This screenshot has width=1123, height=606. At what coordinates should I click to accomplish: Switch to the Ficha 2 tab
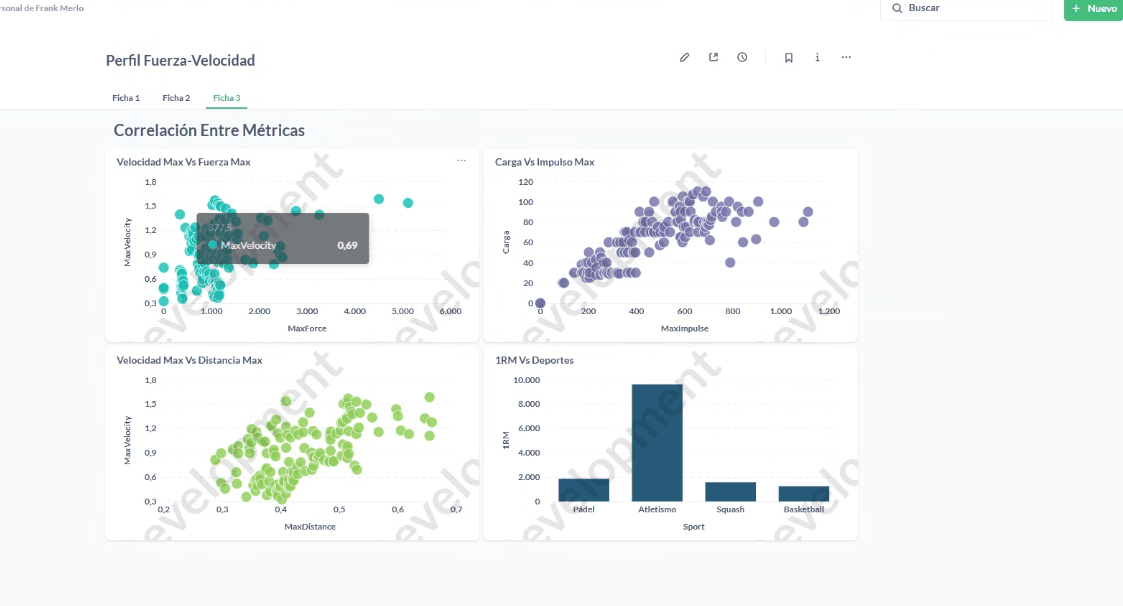point(176,98)
